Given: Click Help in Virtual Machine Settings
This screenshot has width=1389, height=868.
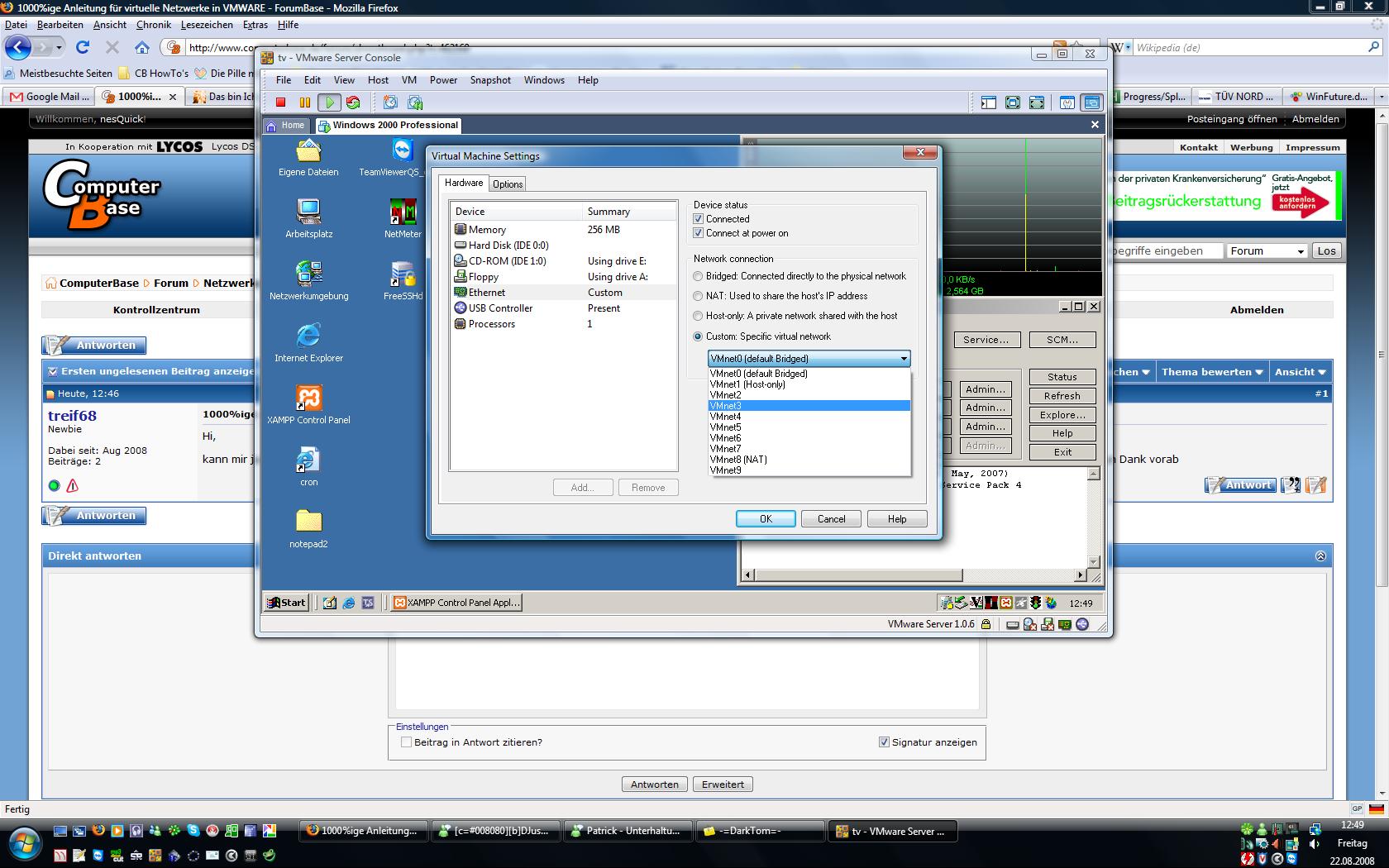Looking at the screenshot, I should point(897,519).
